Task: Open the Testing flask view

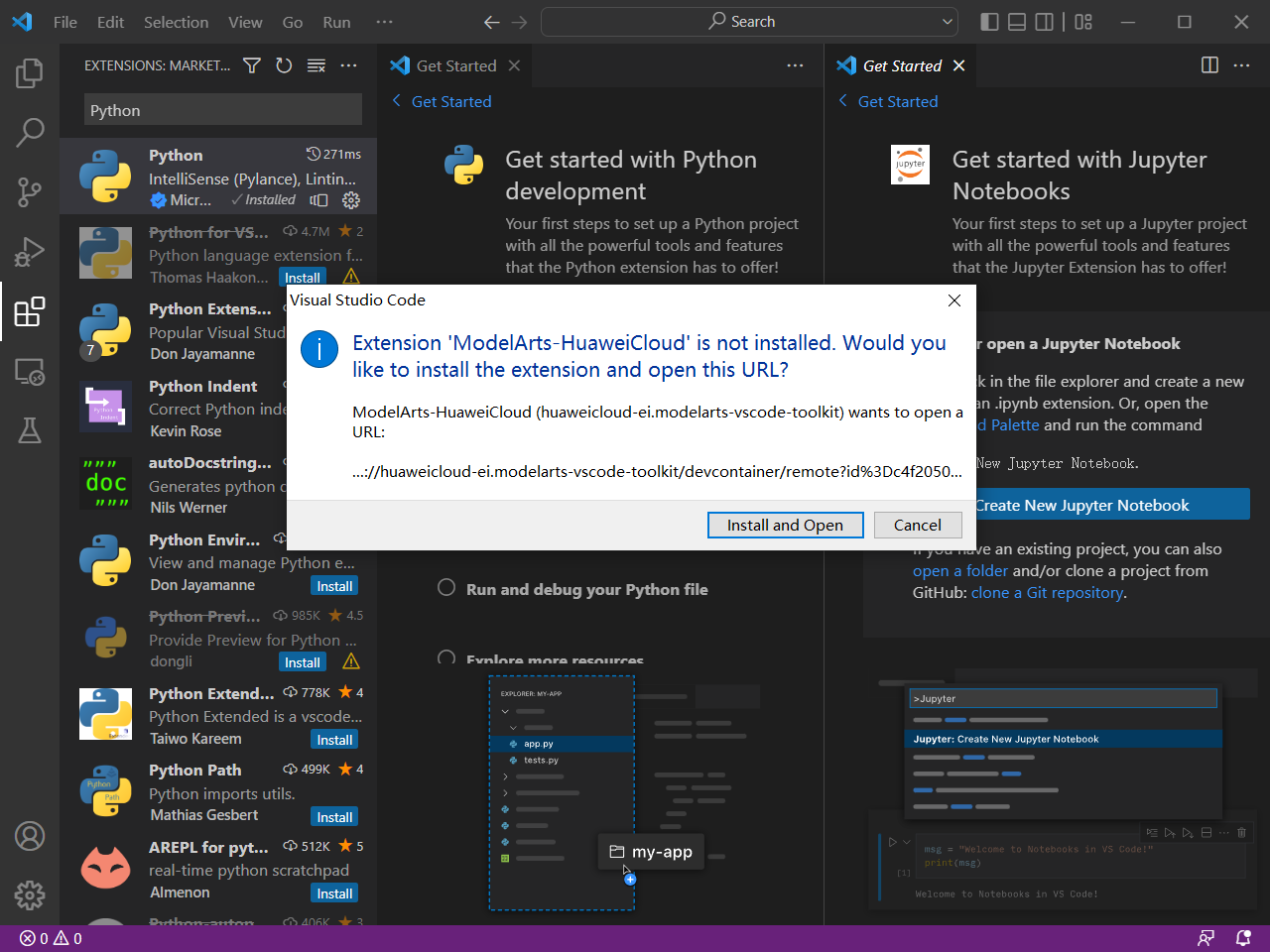Action: tap(30, 430)
